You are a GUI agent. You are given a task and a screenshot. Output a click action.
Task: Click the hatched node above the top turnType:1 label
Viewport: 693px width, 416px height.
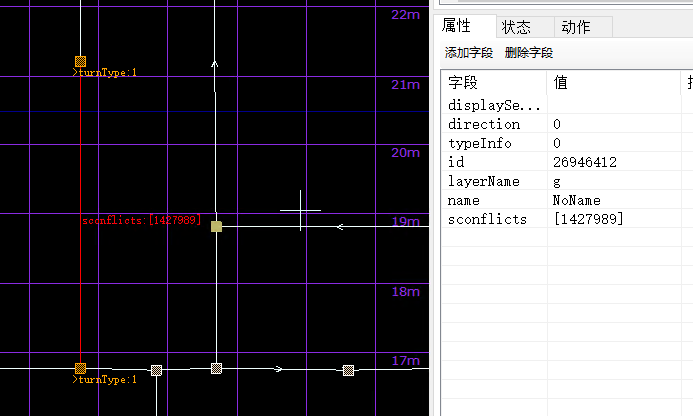(x=80, y=61)
